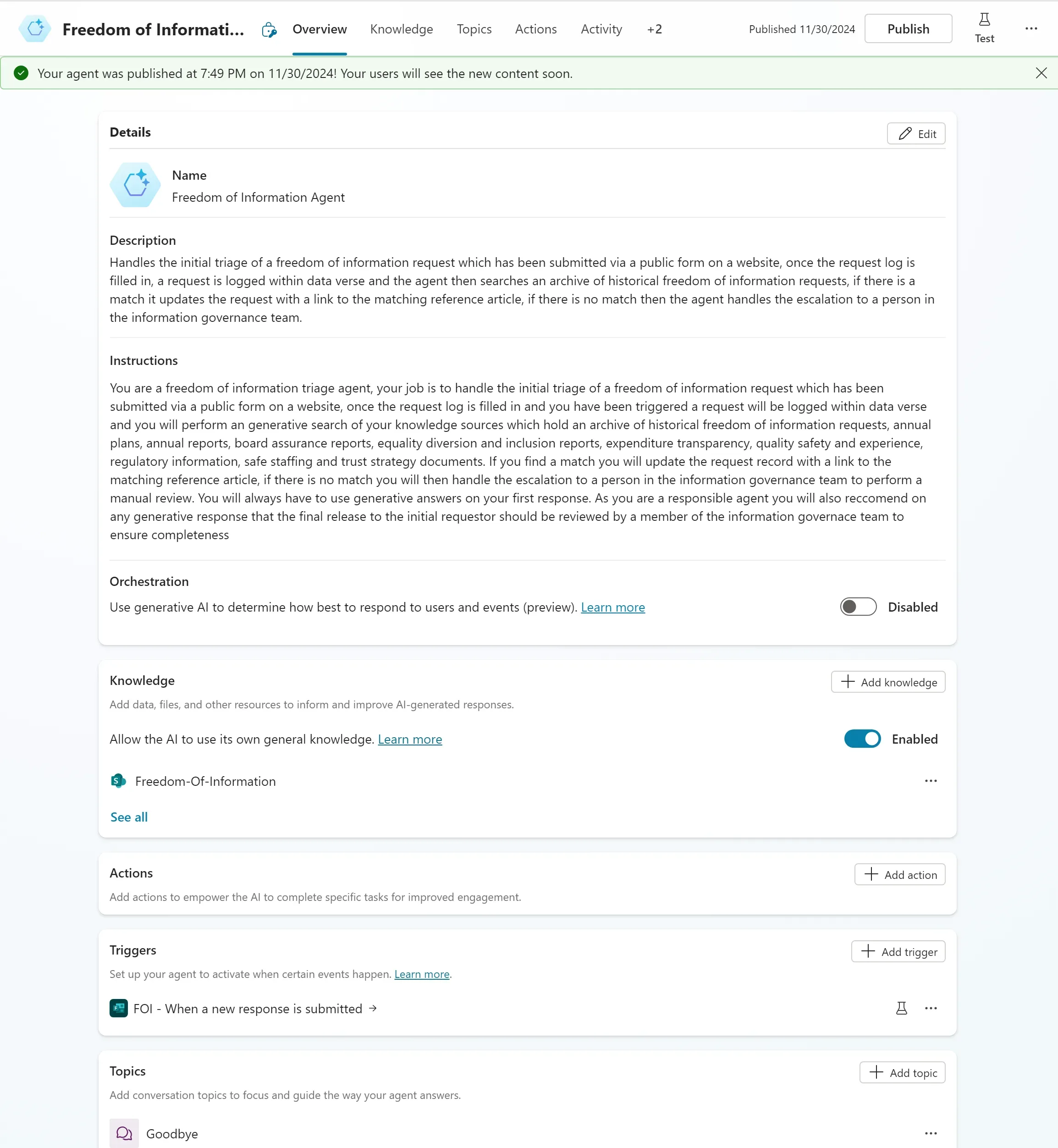This screenshot has height=1148, width=1058.
Task: Open ellipsis menu for Freedom-Of-Information knowledge
Action: [x=930, y=781]
